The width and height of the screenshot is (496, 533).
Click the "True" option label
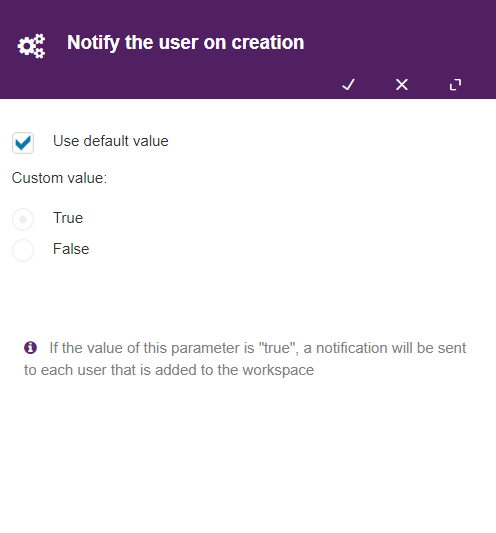tap(68, 218)
